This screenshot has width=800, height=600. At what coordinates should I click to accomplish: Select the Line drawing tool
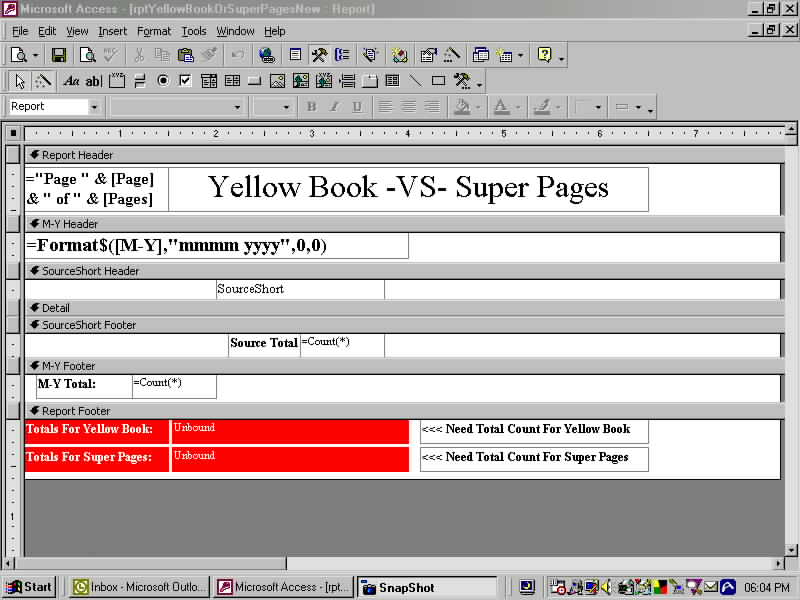(x=415, y=81)
